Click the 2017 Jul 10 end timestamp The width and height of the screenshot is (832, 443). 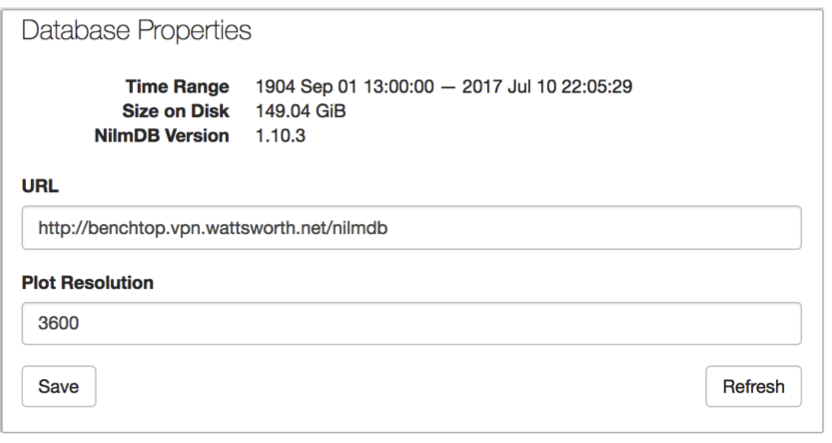(x=547, y=86)
